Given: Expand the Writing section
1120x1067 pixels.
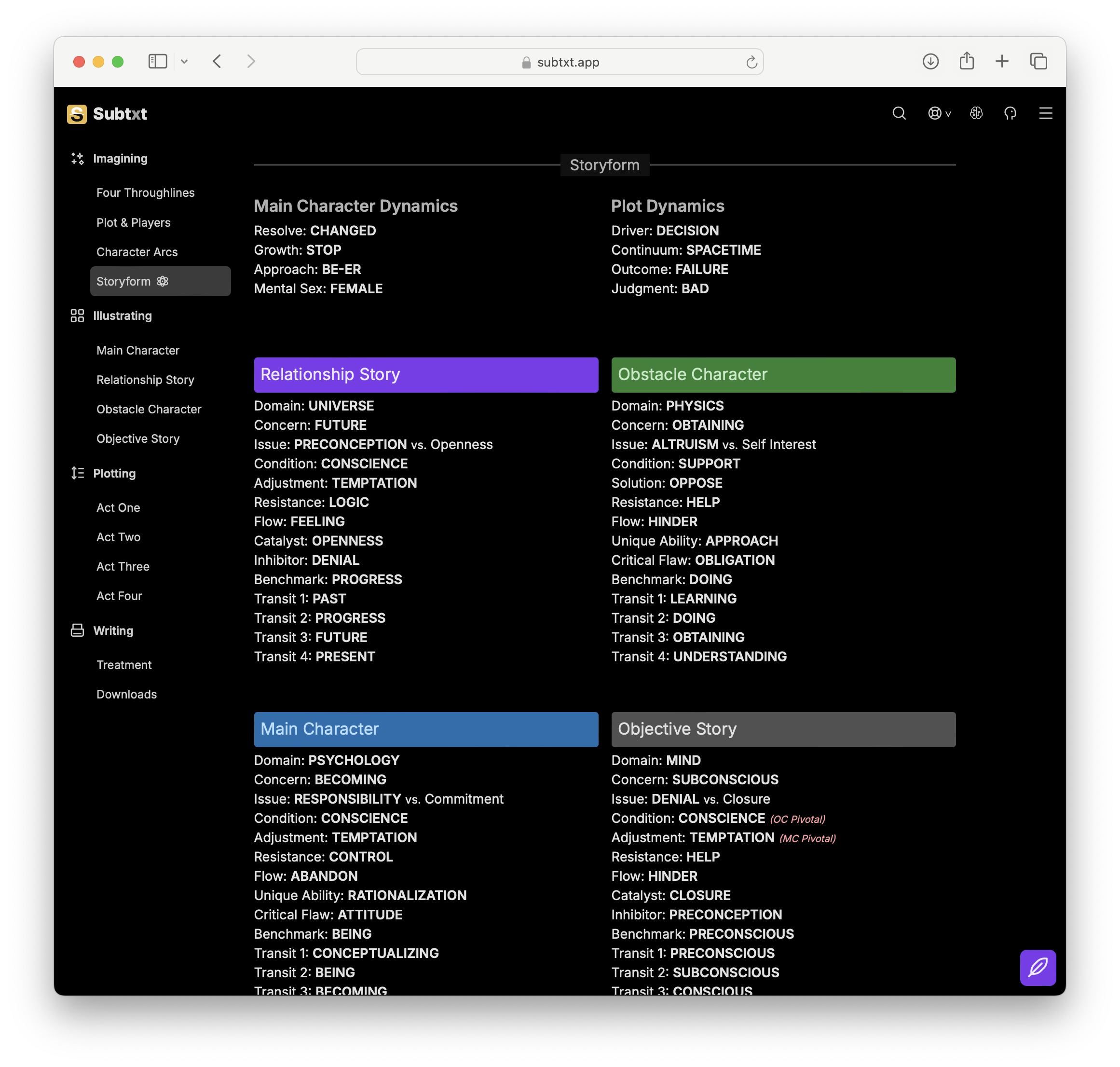Looking at the screenshot, I should [x=113, y=629].
